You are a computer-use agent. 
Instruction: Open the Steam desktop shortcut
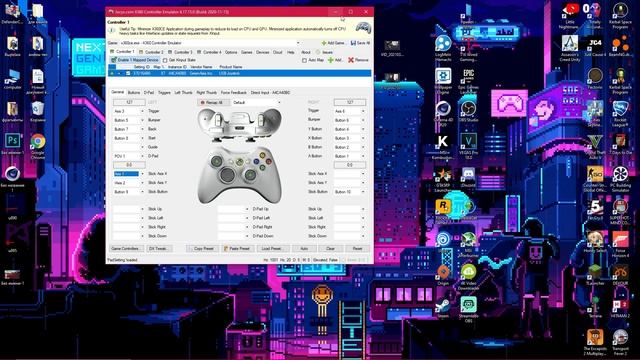click(x=443, y=305)
